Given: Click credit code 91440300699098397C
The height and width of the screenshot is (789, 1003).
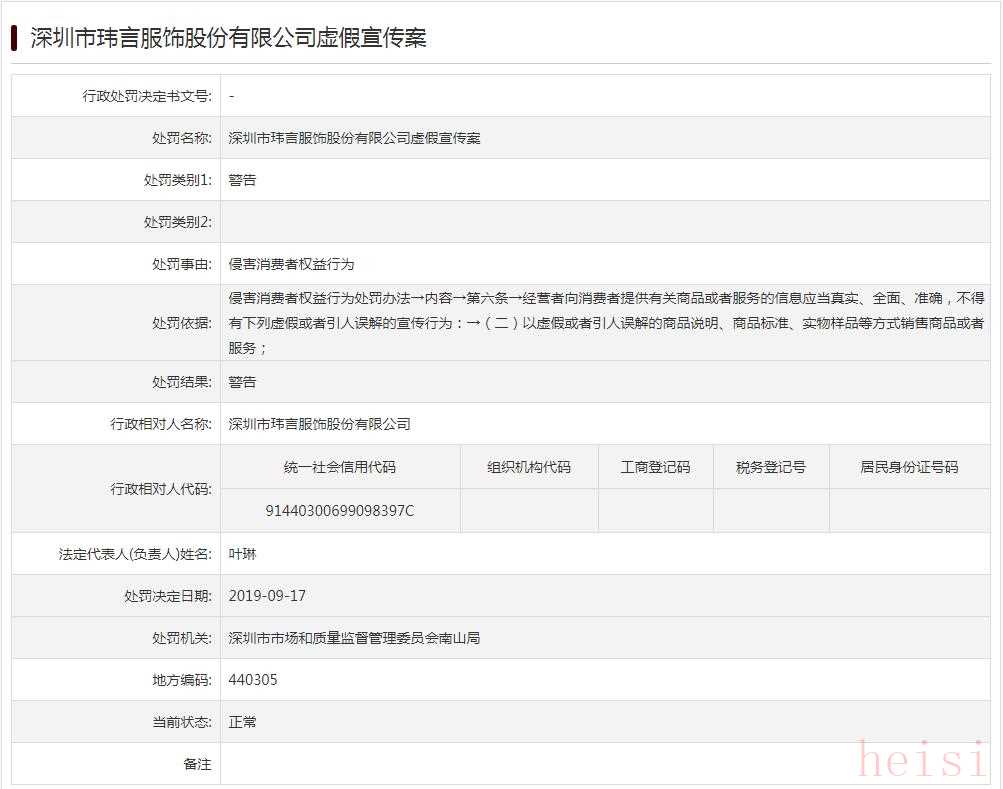Looking at the screenshot, I should (340, 511).
